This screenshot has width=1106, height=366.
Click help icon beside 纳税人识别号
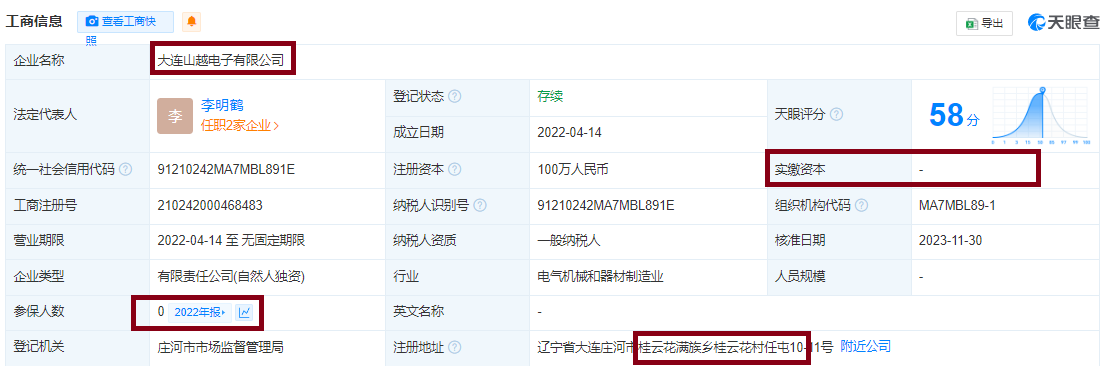point(480,205)
